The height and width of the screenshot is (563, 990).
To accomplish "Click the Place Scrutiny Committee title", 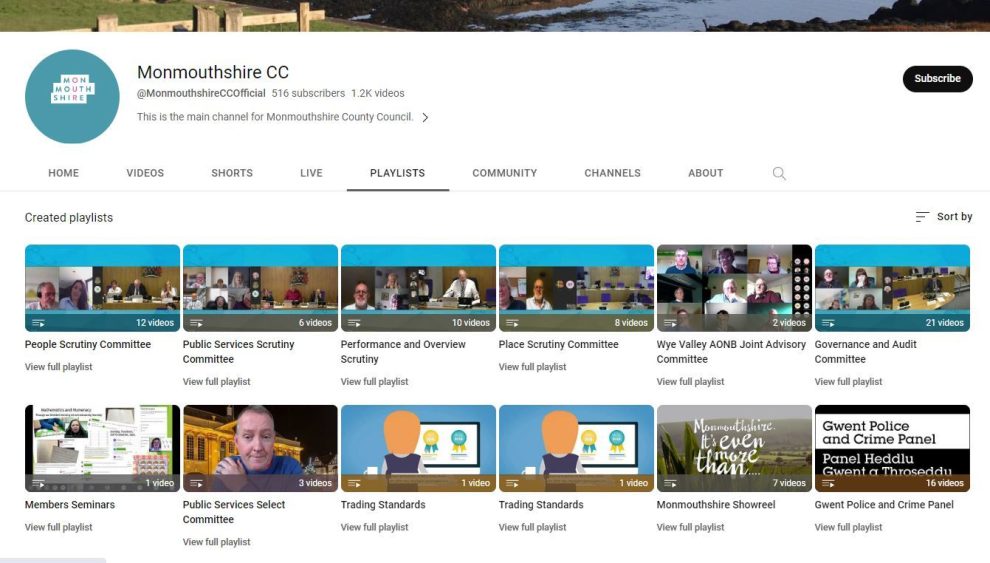I will pyautogui.click(x=558, y=345).
